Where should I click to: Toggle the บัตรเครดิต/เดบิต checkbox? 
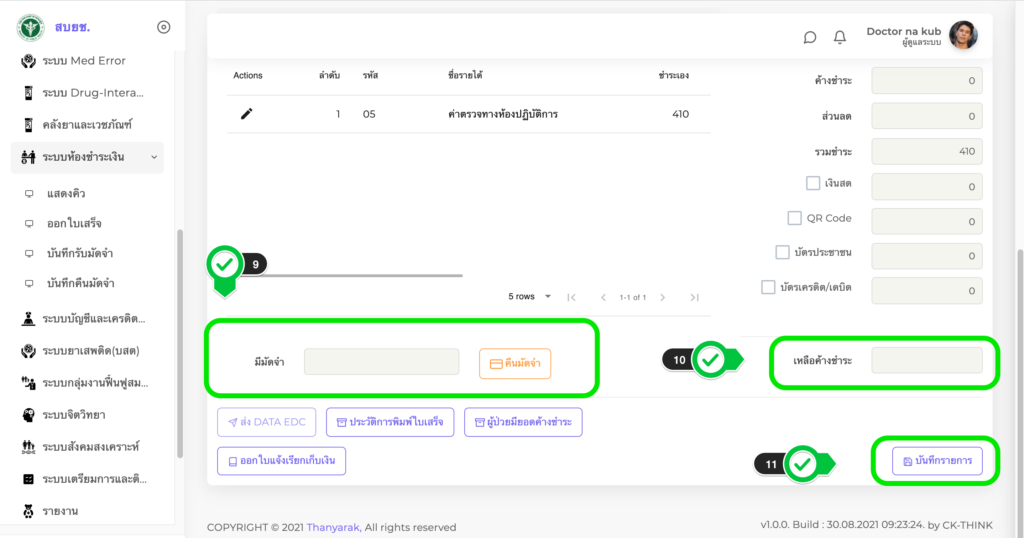click(x=768, y=288)
